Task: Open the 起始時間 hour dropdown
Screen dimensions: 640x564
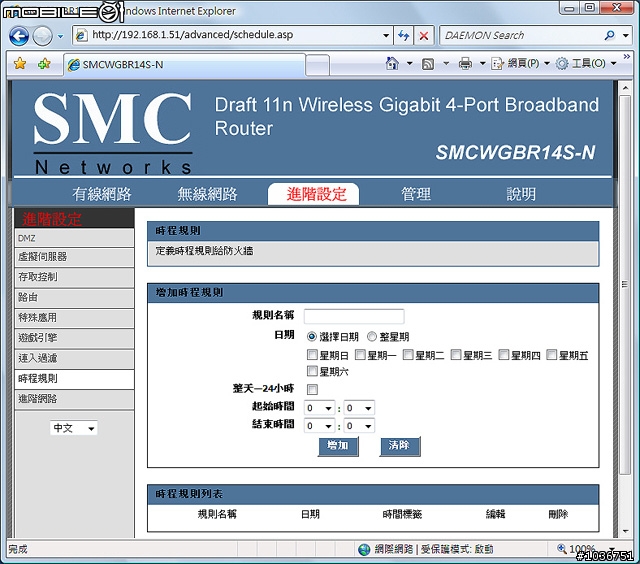Action: [x=320, y=408]
